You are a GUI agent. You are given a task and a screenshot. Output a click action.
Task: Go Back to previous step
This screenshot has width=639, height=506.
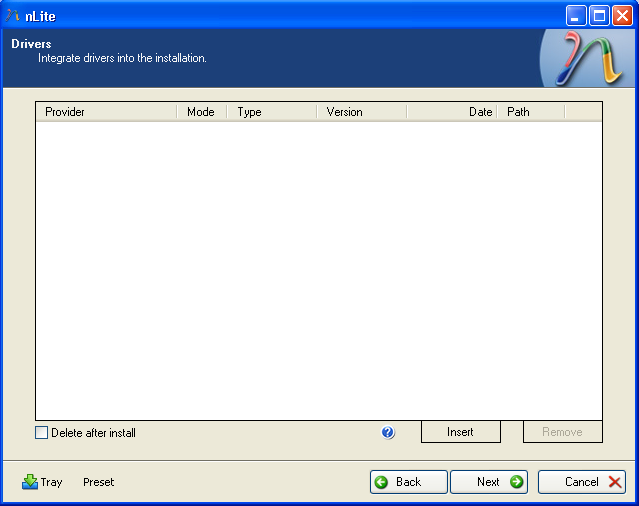point(408,482)
